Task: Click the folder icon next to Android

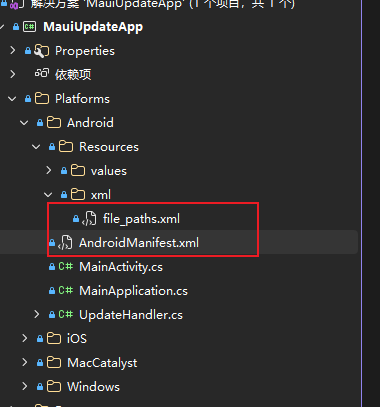Action: click(x=54, y=123)
